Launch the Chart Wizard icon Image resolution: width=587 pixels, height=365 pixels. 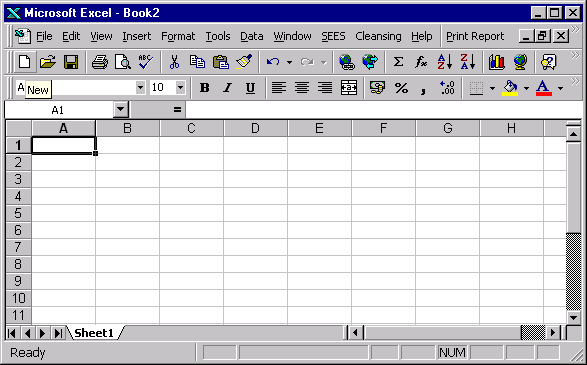click(497, 62)
